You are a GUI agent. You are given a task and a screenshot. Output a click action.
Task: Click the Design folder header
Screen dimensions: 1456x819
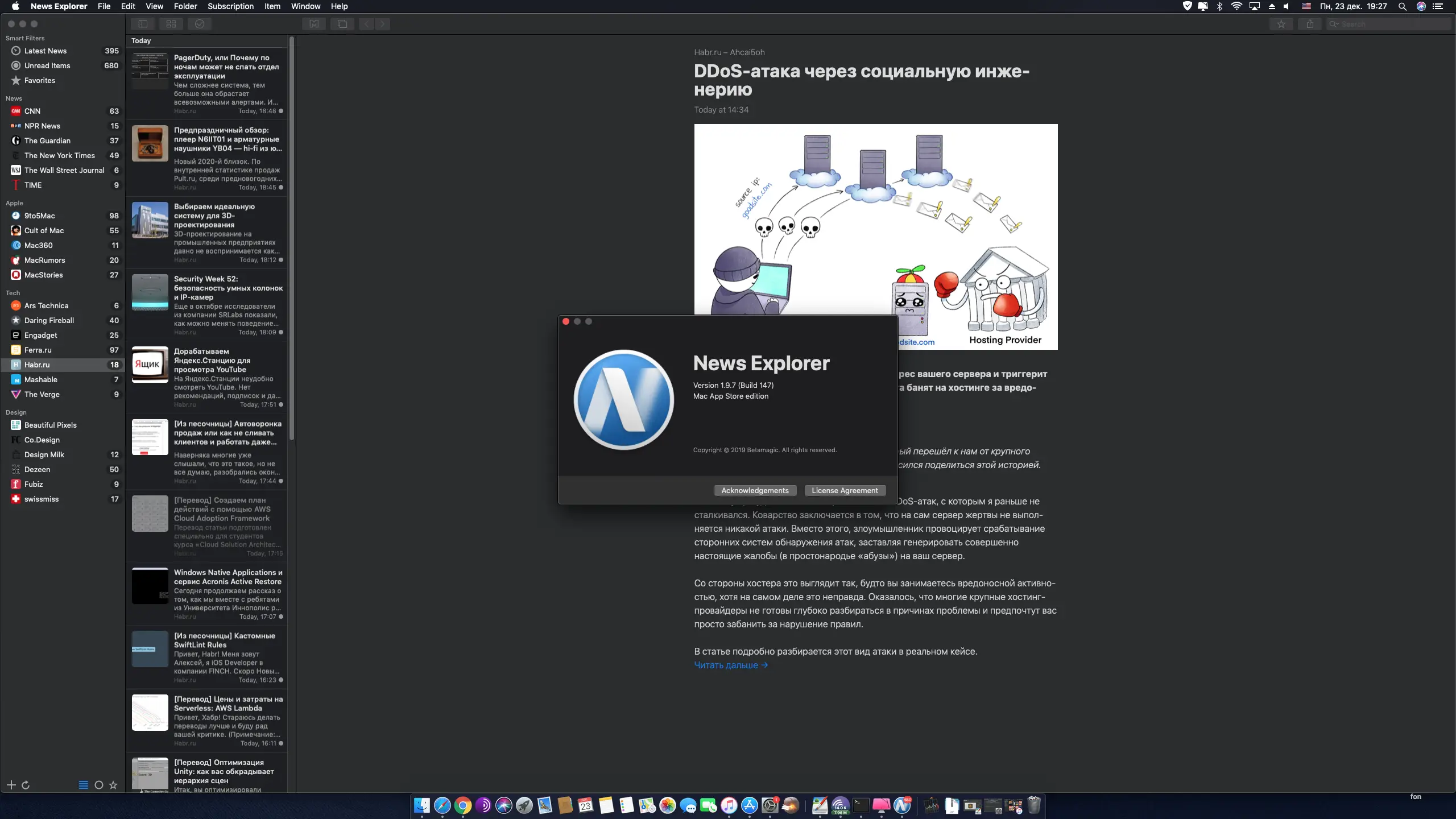point(16,412)
